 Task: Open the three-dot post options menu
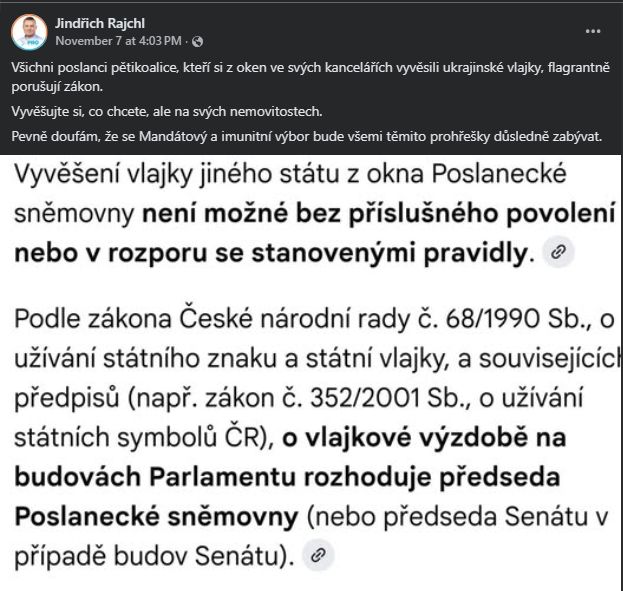pyautogui.click(x=593, y=31)
